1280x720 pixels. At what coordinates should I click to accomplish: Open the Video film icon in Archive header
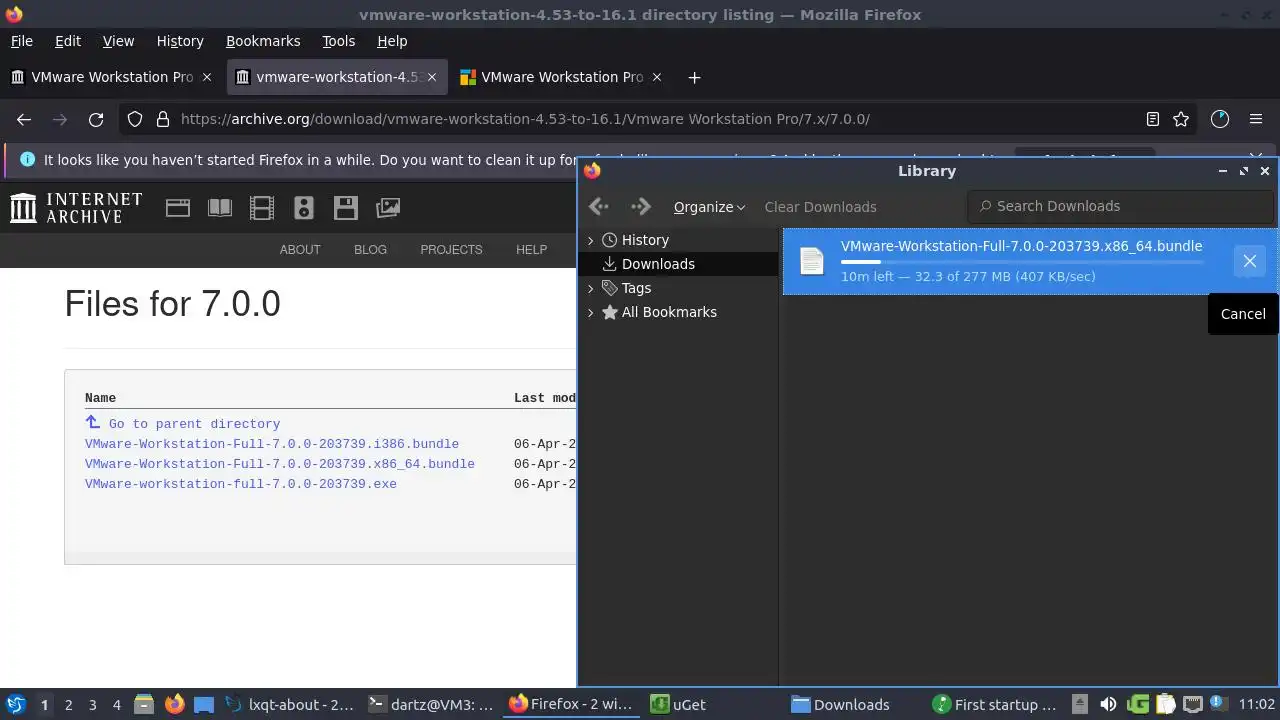tap(262, 208)
